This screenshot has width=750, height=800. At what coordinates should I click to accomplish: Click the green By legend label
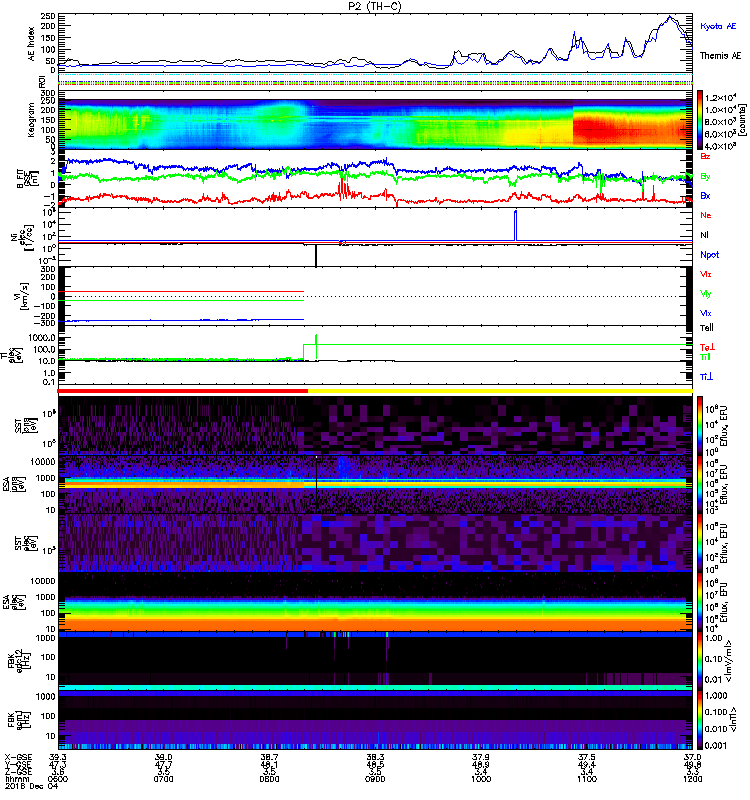tap(706, 176)
